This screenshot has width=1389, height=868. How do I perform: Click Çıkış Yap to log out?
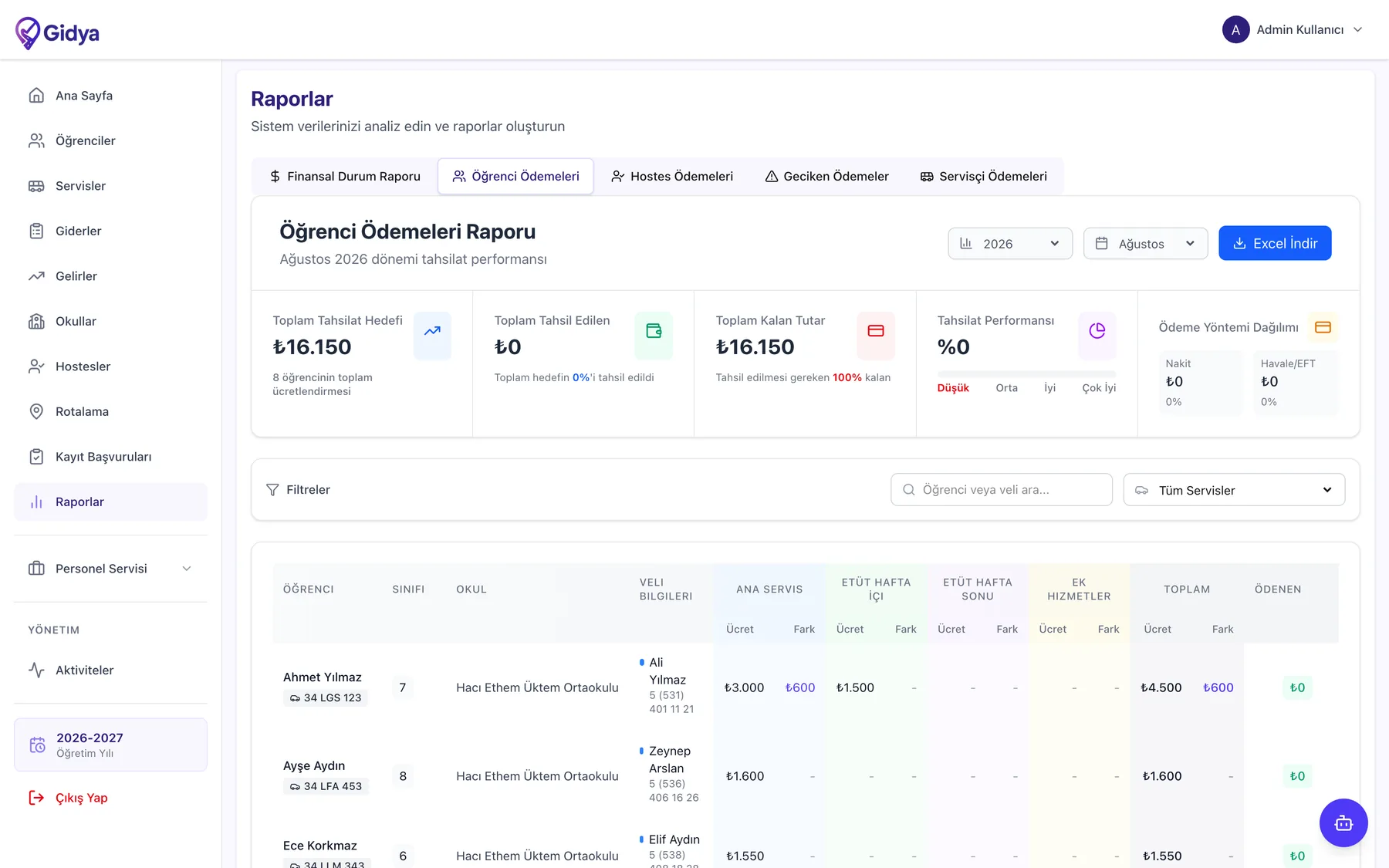pyautogui.click(x=69, y=798)
